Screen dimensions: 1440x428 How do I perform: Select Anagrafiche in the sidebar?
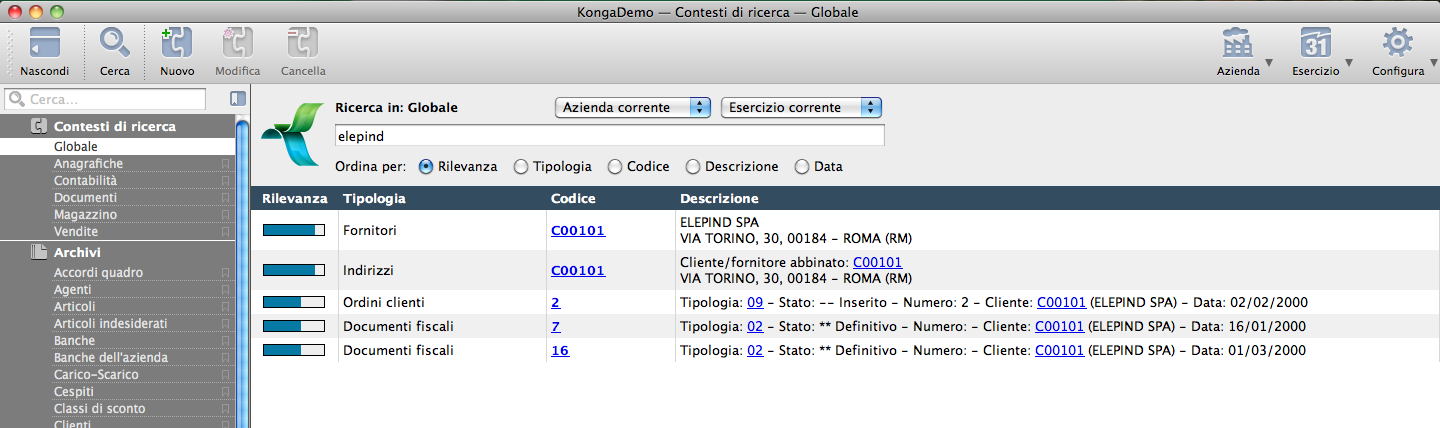(x=88, y=163)
